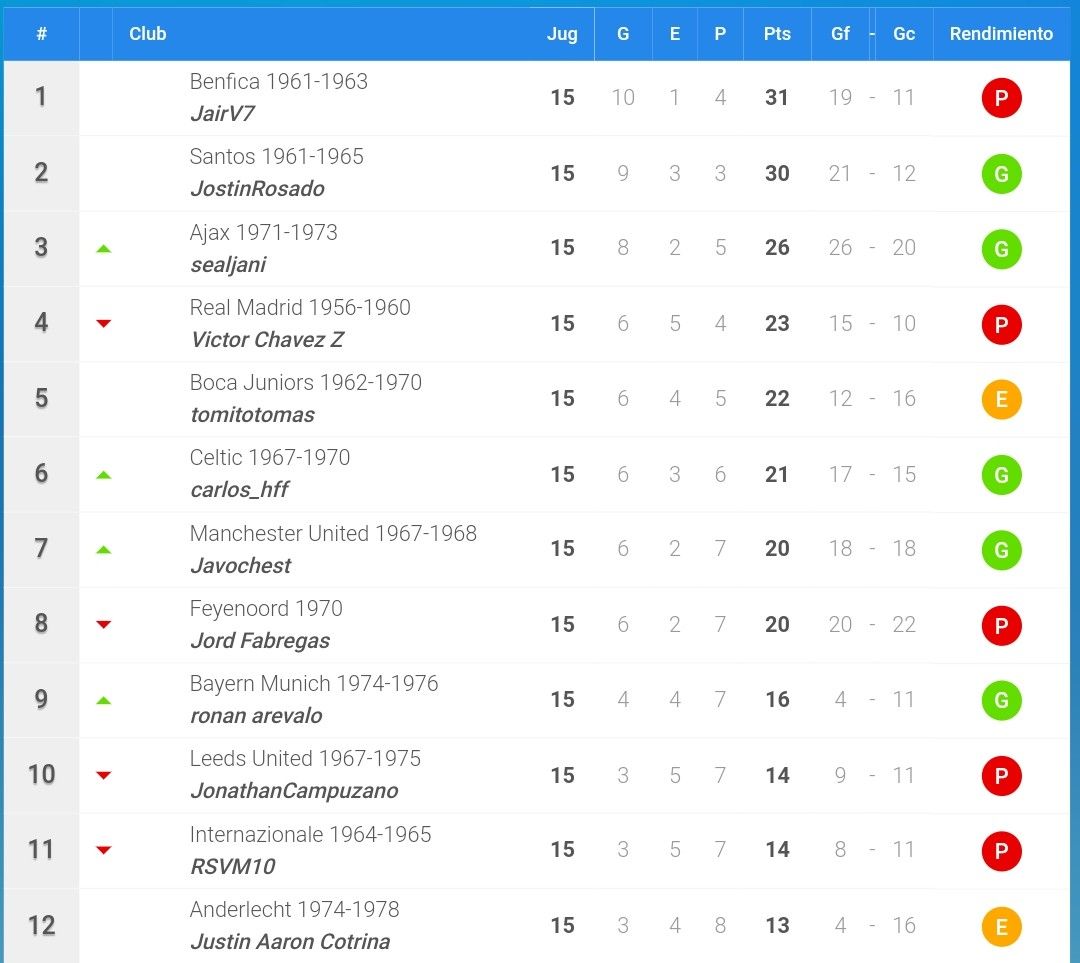Click Real Madrid red down arrow indicator
The image size is (1080, 963).
103,324
